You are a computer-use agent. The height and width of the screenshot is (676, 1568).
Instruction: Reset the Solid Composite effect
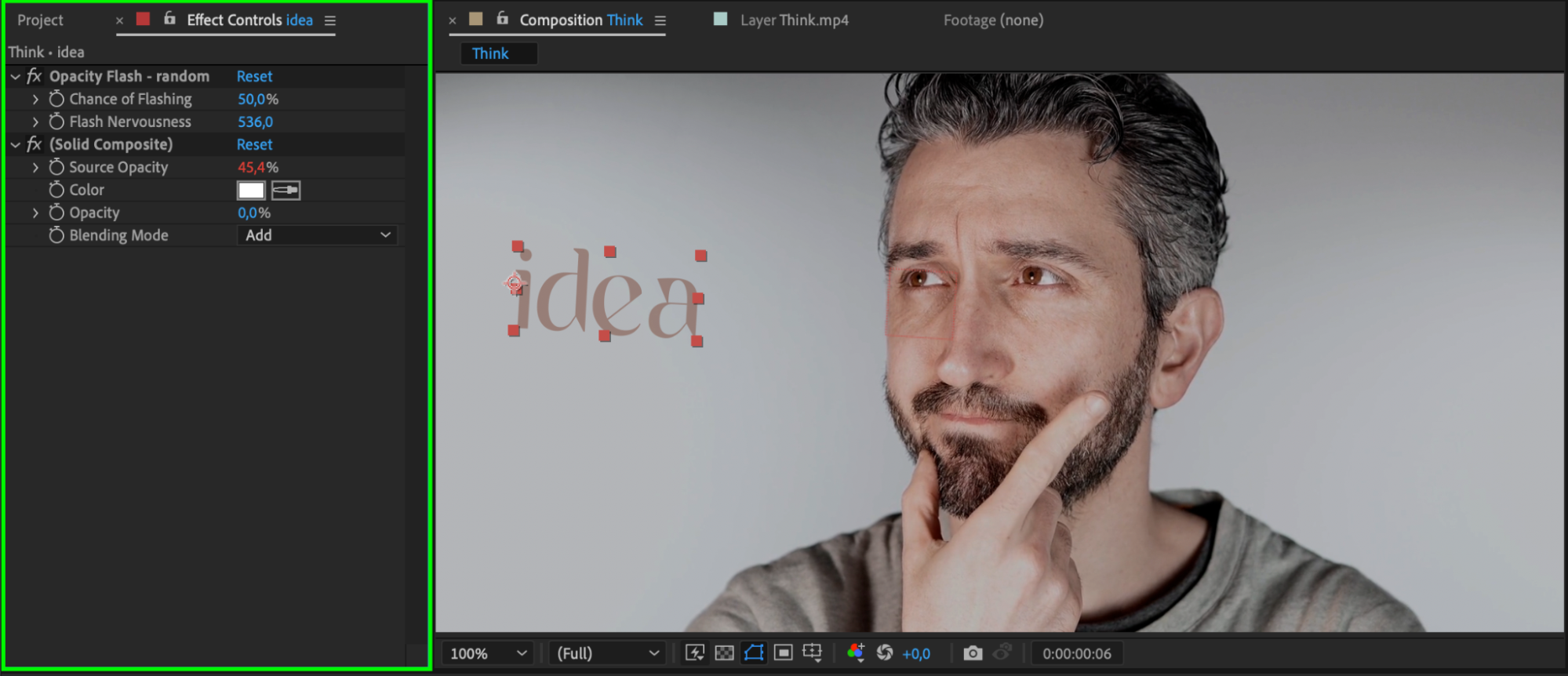pos(254,145)
